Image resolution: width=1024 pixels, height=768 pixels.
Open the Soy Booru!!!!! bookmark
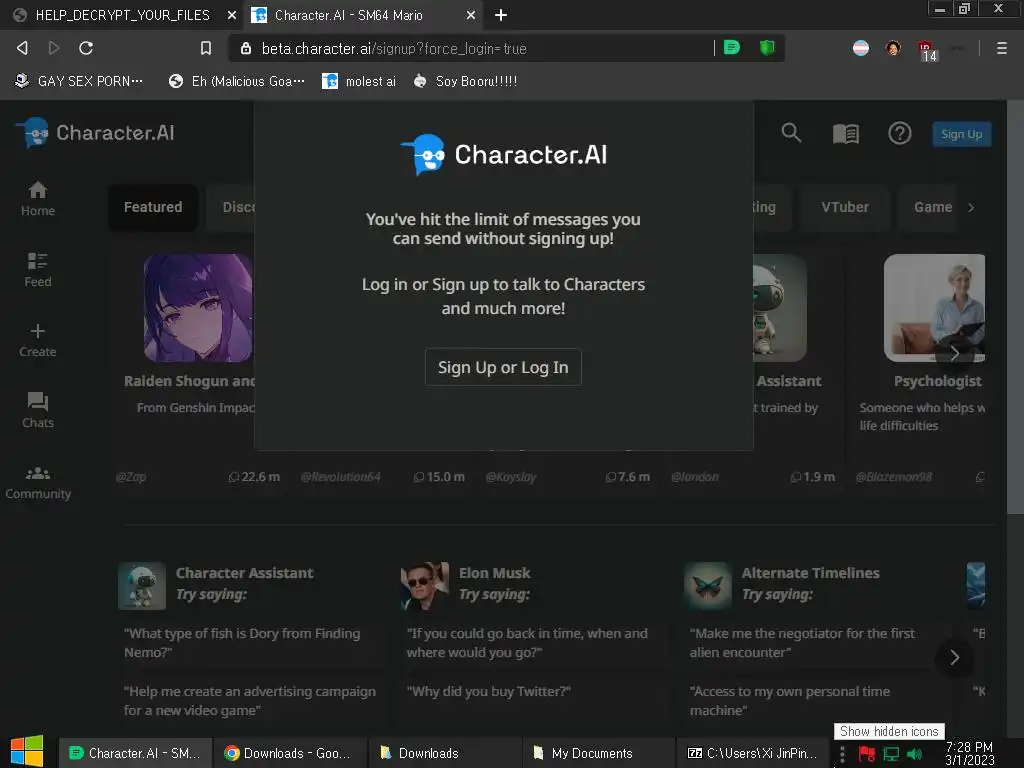tap(466, 81)
